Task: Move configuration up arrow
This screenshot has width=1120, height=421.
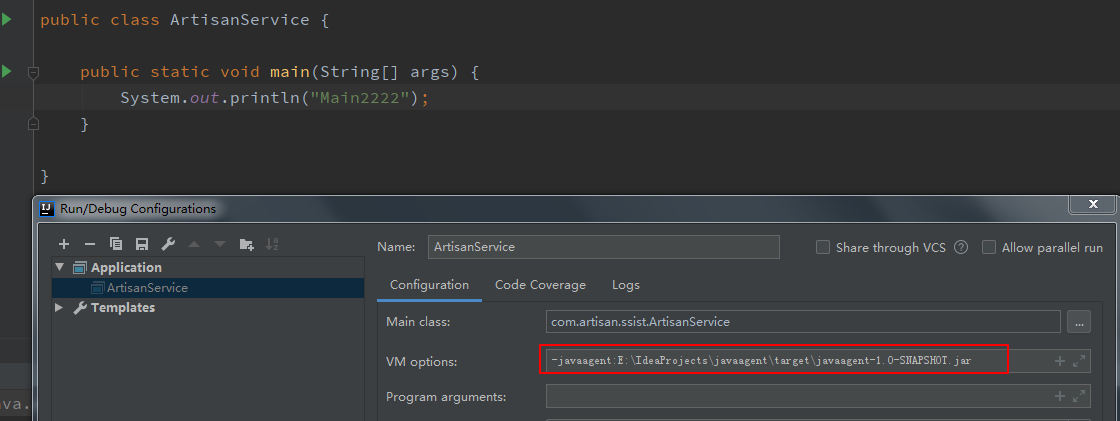Action: tap(194, 244)
